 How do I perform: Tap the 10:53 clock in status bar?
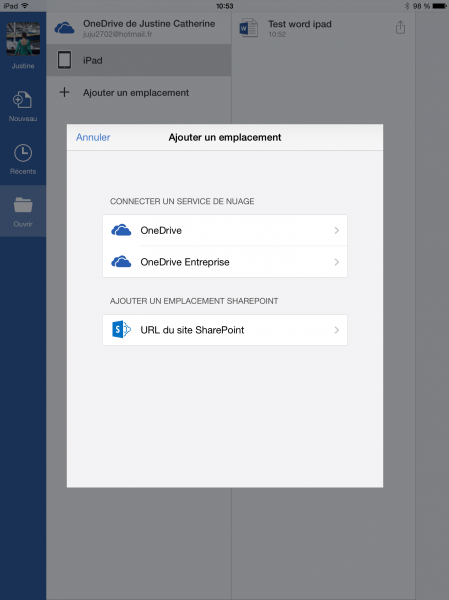225,6
